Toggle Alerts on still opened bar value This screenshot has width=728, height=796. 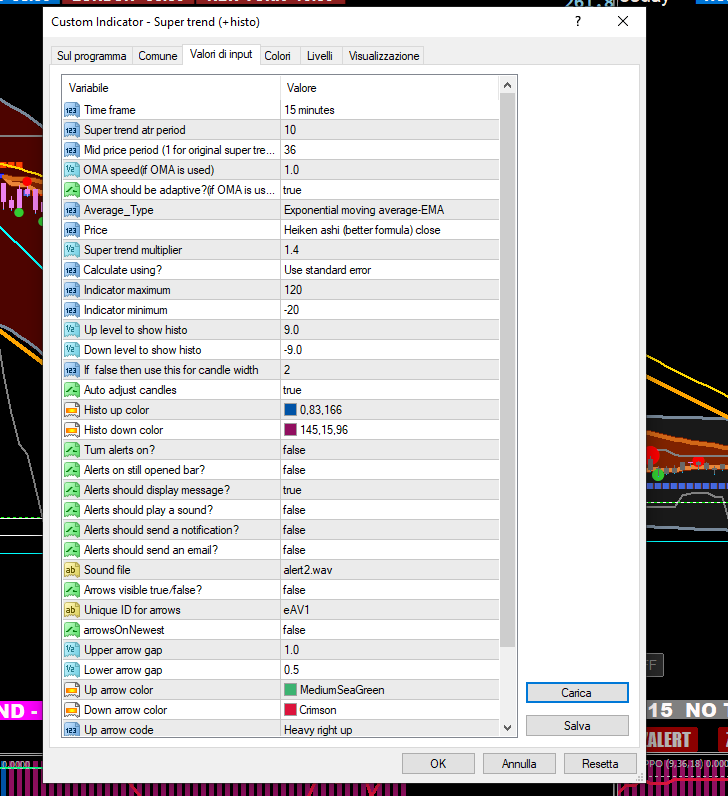[x=390, y=470]
